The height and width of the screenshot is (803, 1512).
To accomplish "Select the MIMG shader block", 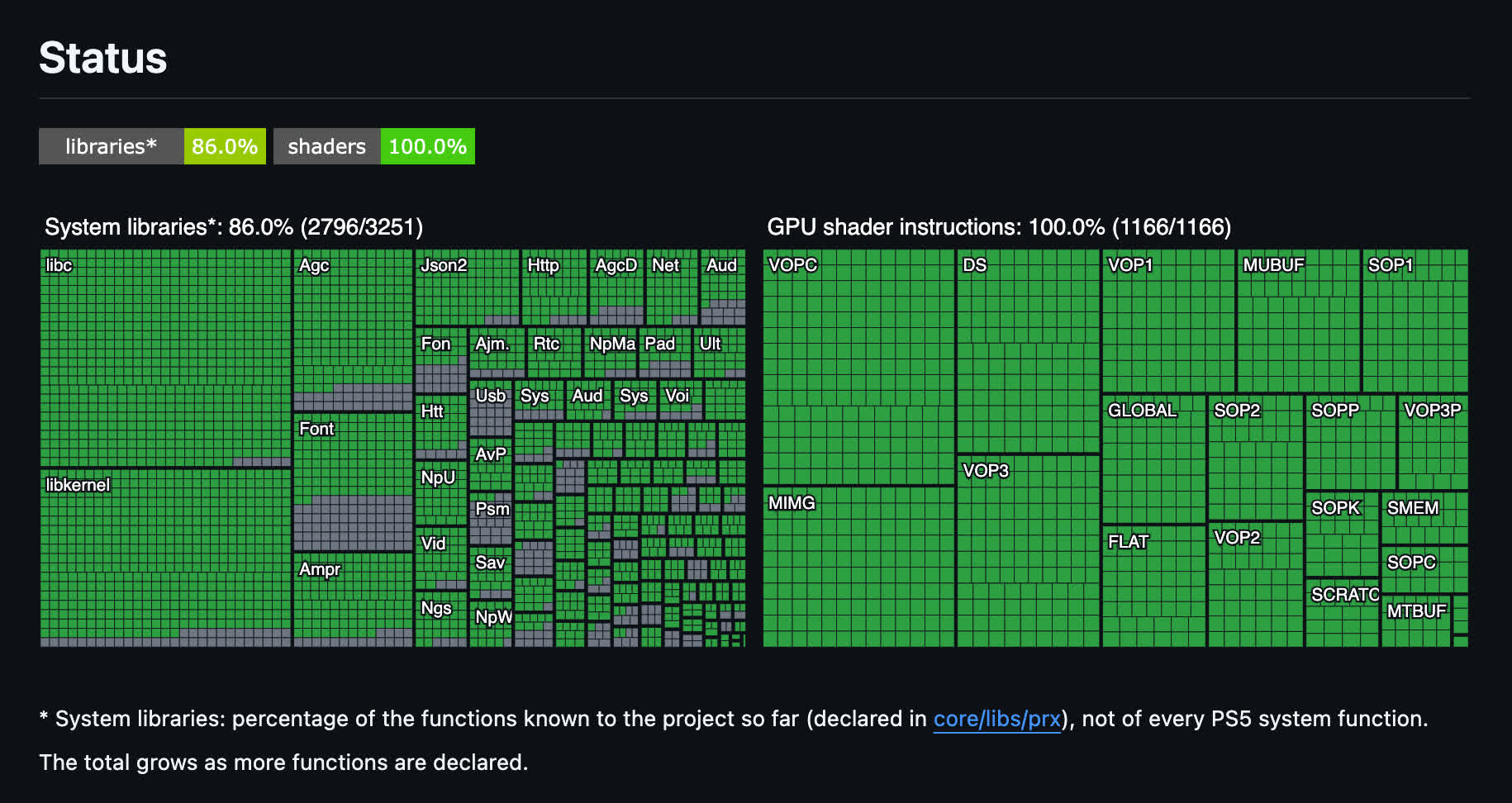I will [x=858, y=567].
